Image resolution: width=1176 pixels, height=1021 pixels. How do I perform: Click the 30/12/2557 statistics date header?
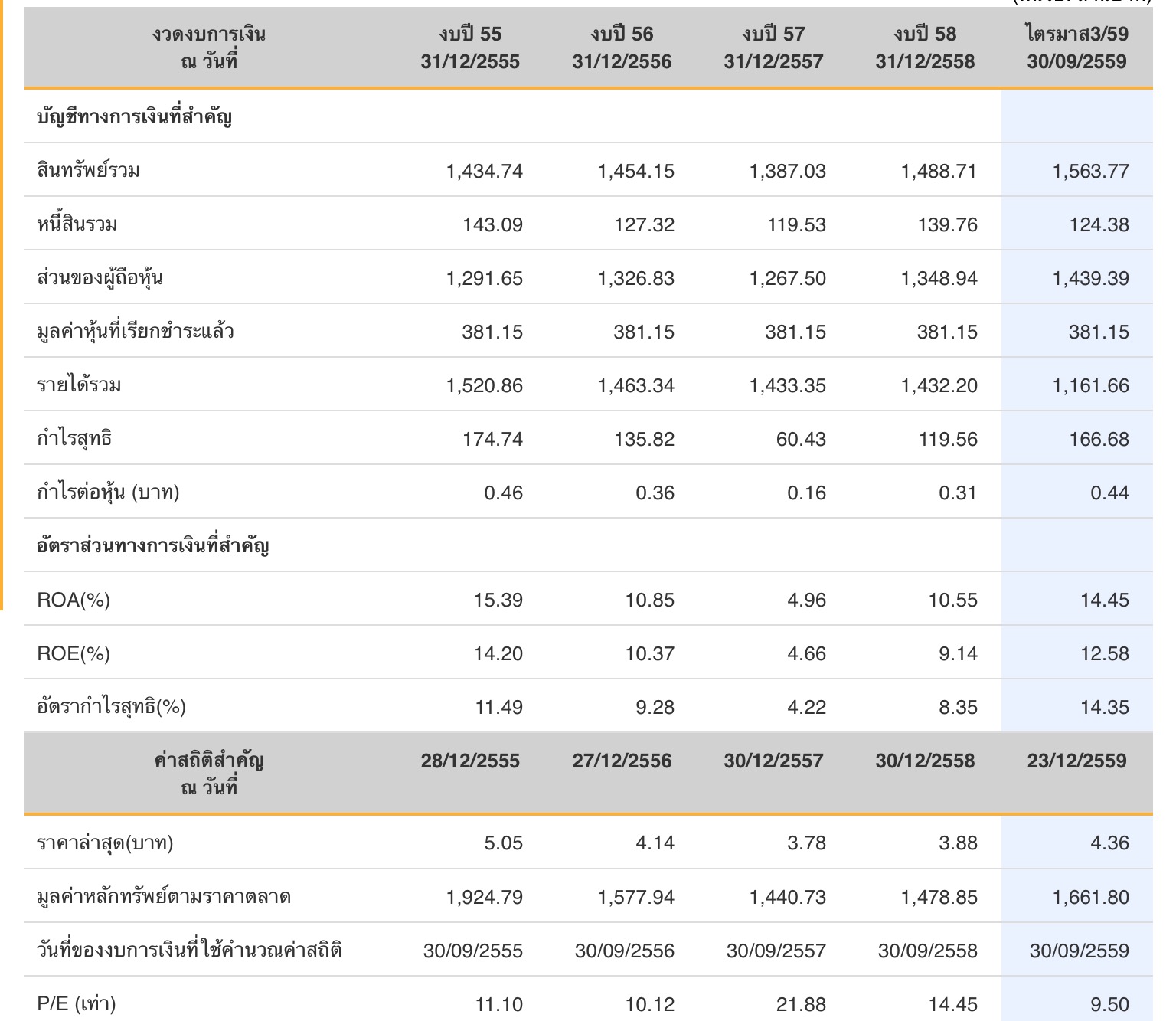[773, 761]
